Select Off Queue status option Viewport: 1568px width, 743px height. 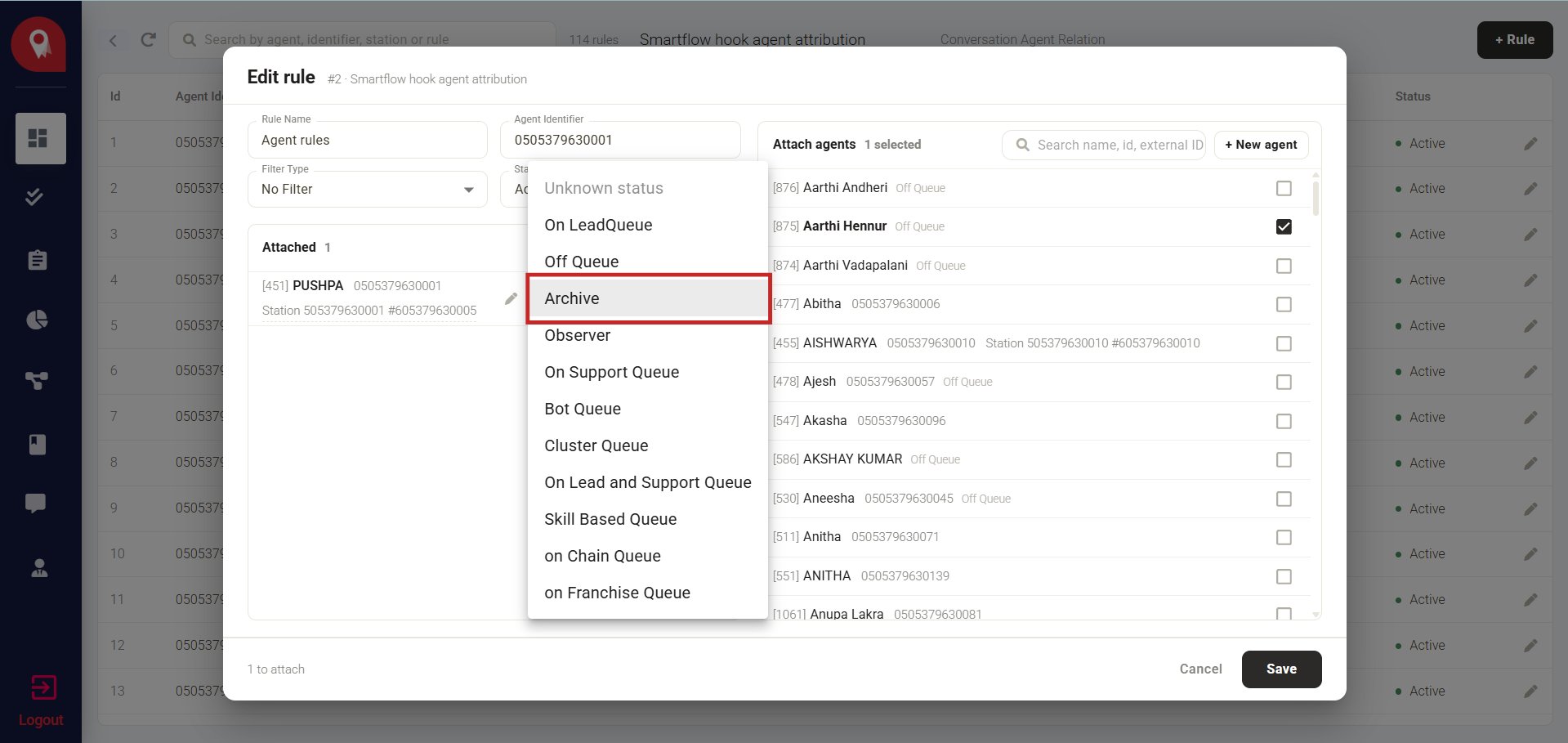[x=648, y=262]
